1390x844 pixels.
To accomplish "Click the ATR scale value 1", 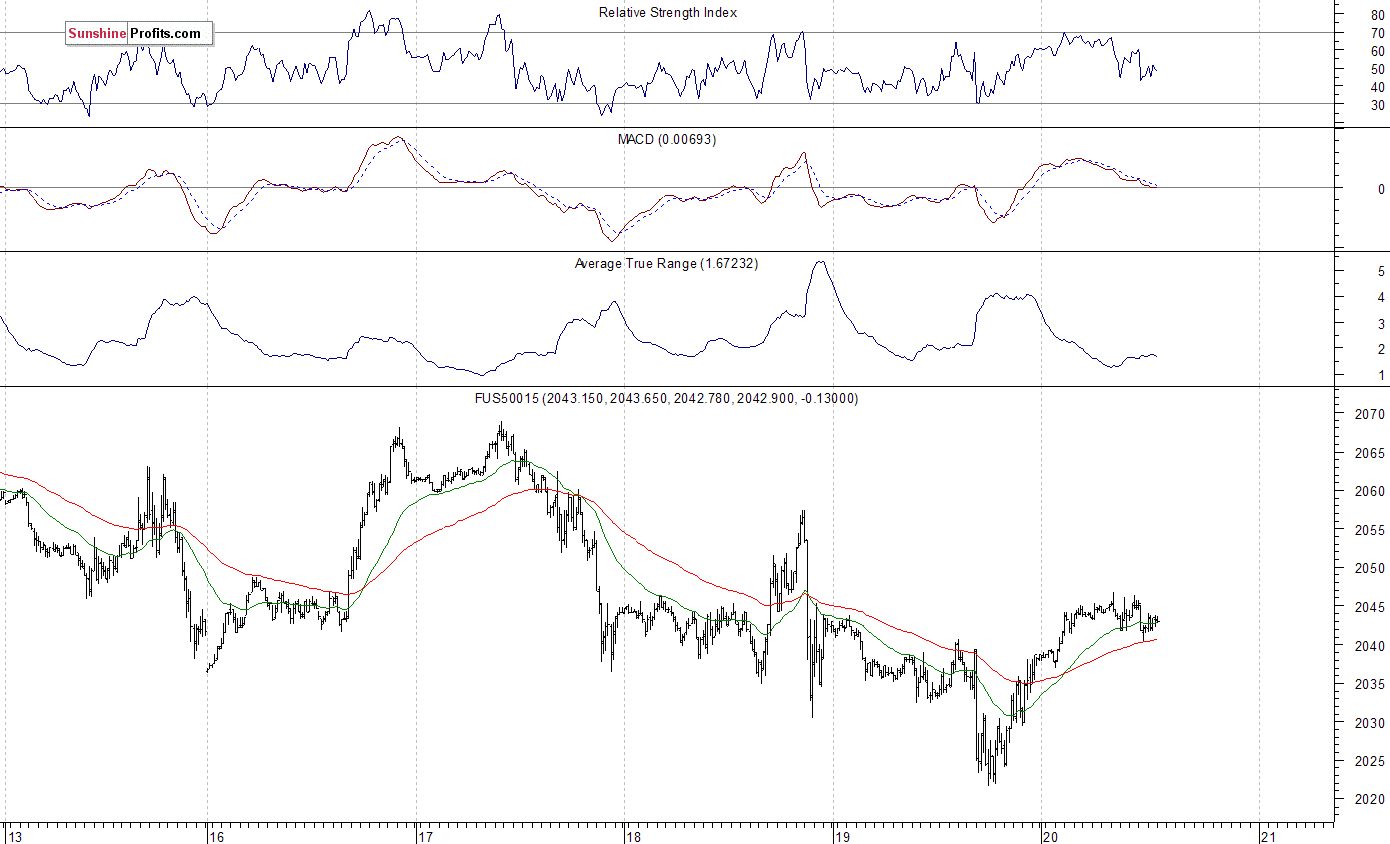I will 1381,376.
